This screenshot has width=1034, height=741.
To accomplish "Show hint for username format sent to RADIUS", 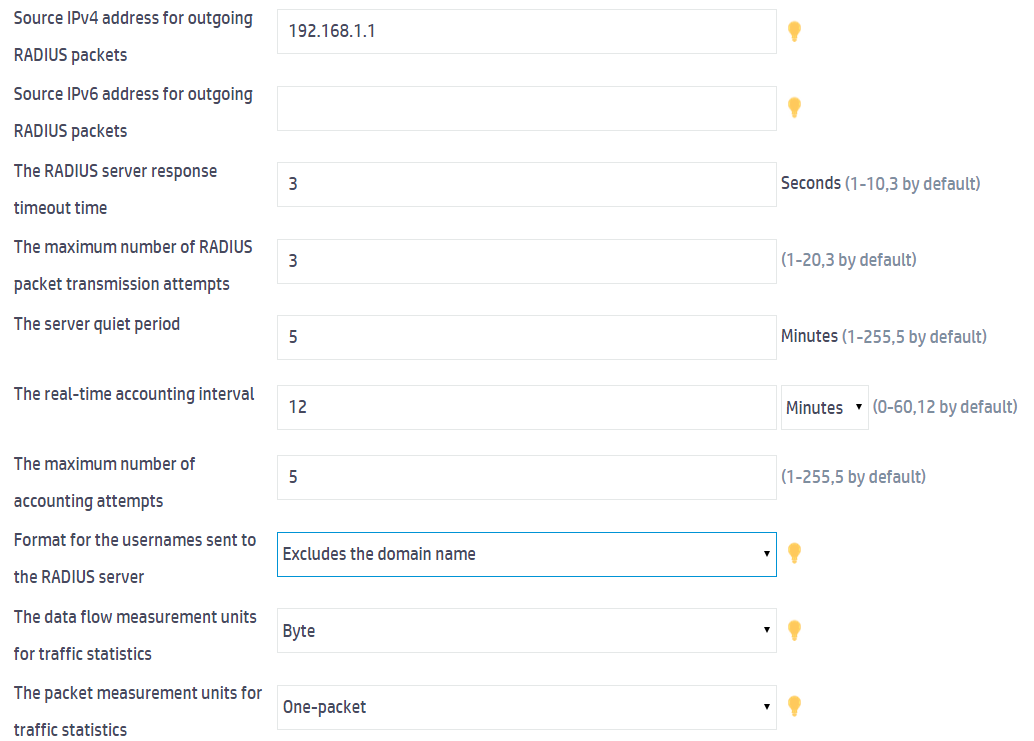I will coord(795,553).
